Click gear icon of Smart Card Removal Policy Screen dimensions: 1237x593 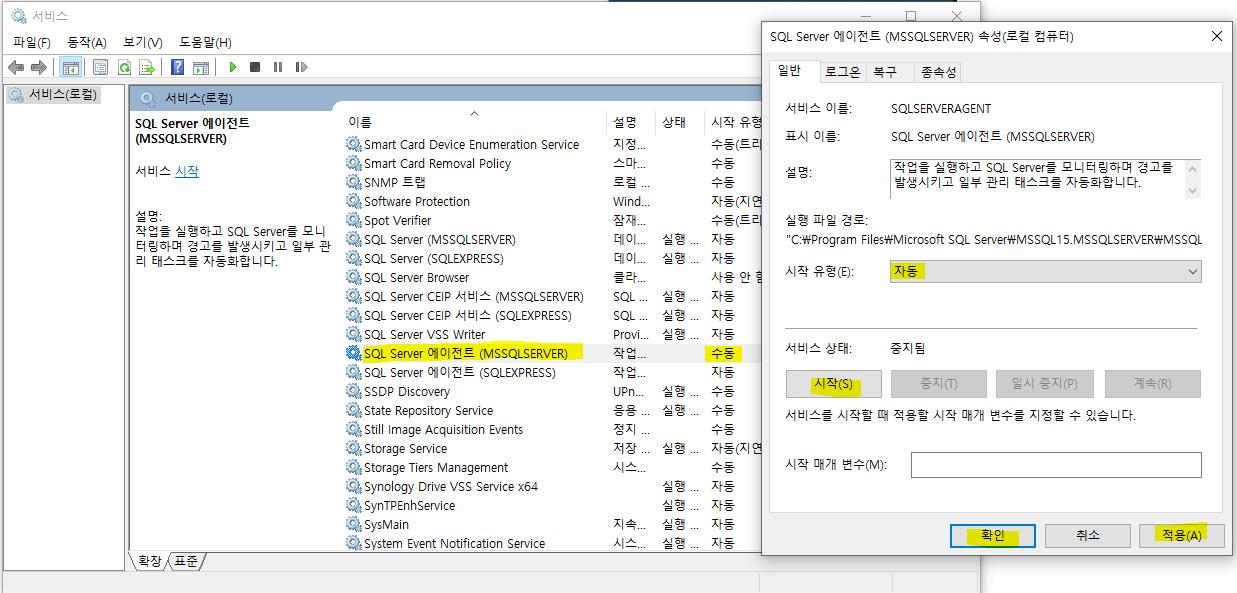[x=354, y=163]
